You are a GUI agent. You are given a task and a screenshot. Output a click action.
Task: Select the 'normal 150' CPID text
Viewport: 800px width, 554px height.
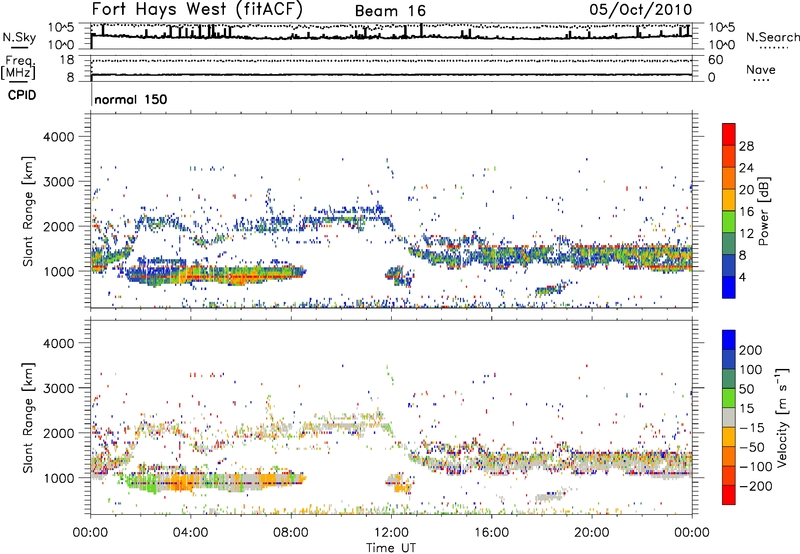pos(131,99)
